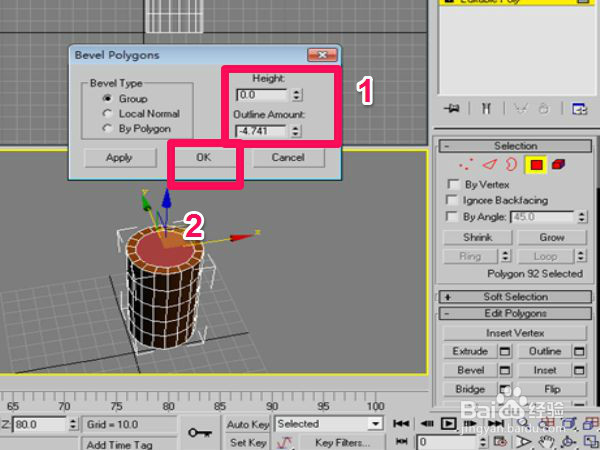
Task: Play the animation
Action: pos(448,423)
